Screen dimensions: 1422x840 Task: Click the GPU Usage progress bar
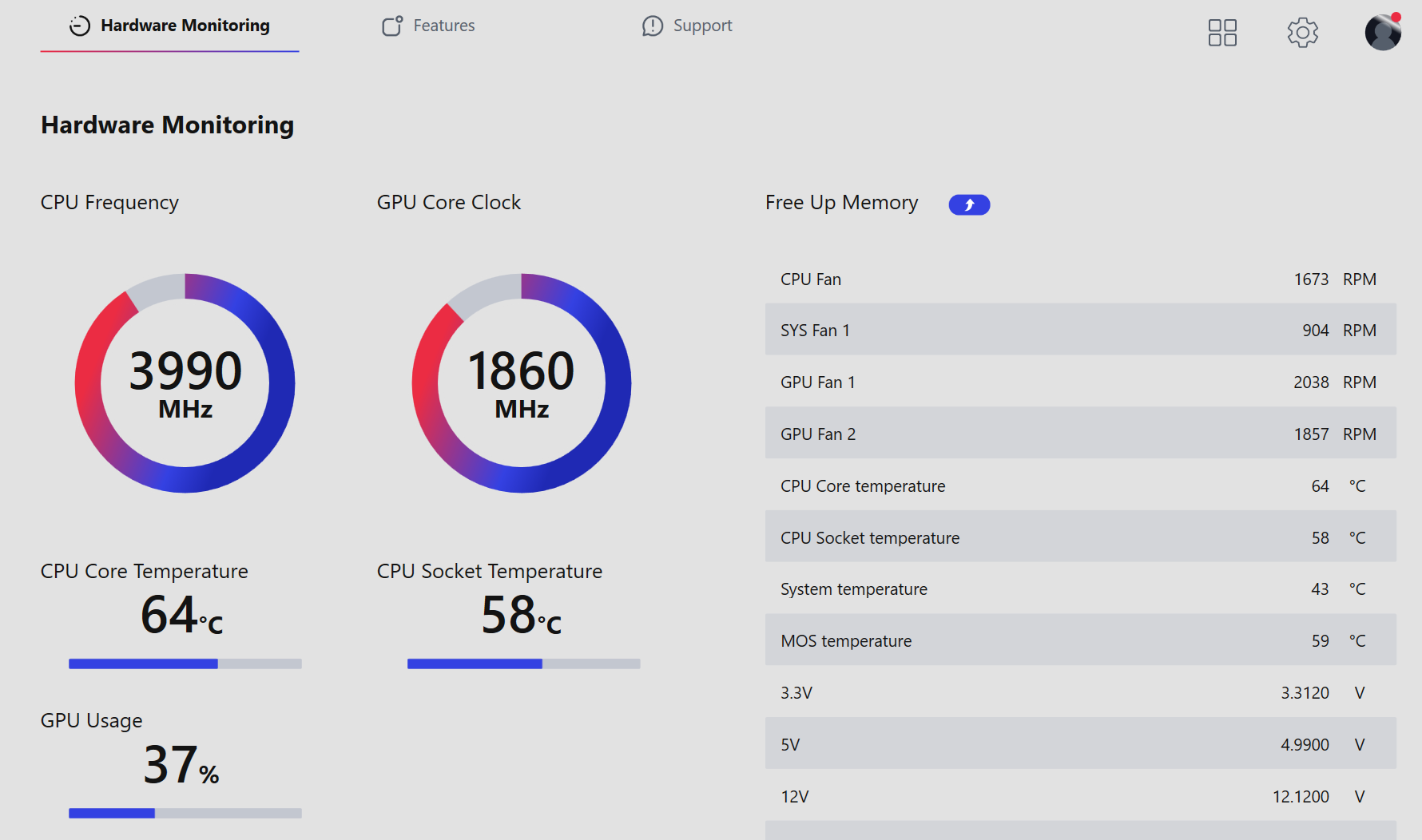click(x=185, y=813)
